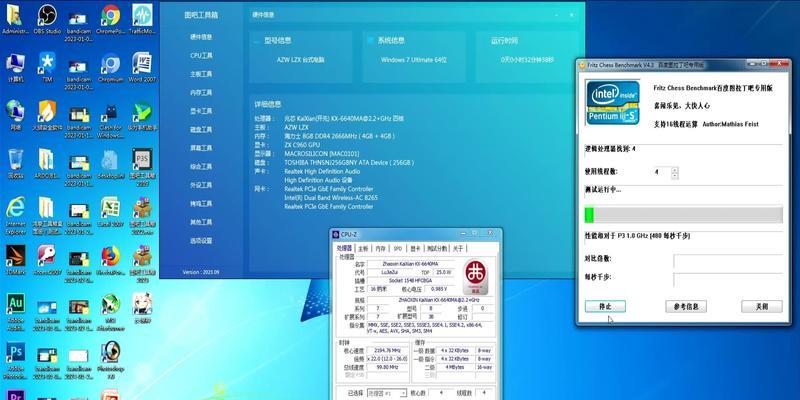The height and width of the screenshot is (400, 800).
Task: Open the Clash for Windows desktop shortcut
Action: pos(110,120)
